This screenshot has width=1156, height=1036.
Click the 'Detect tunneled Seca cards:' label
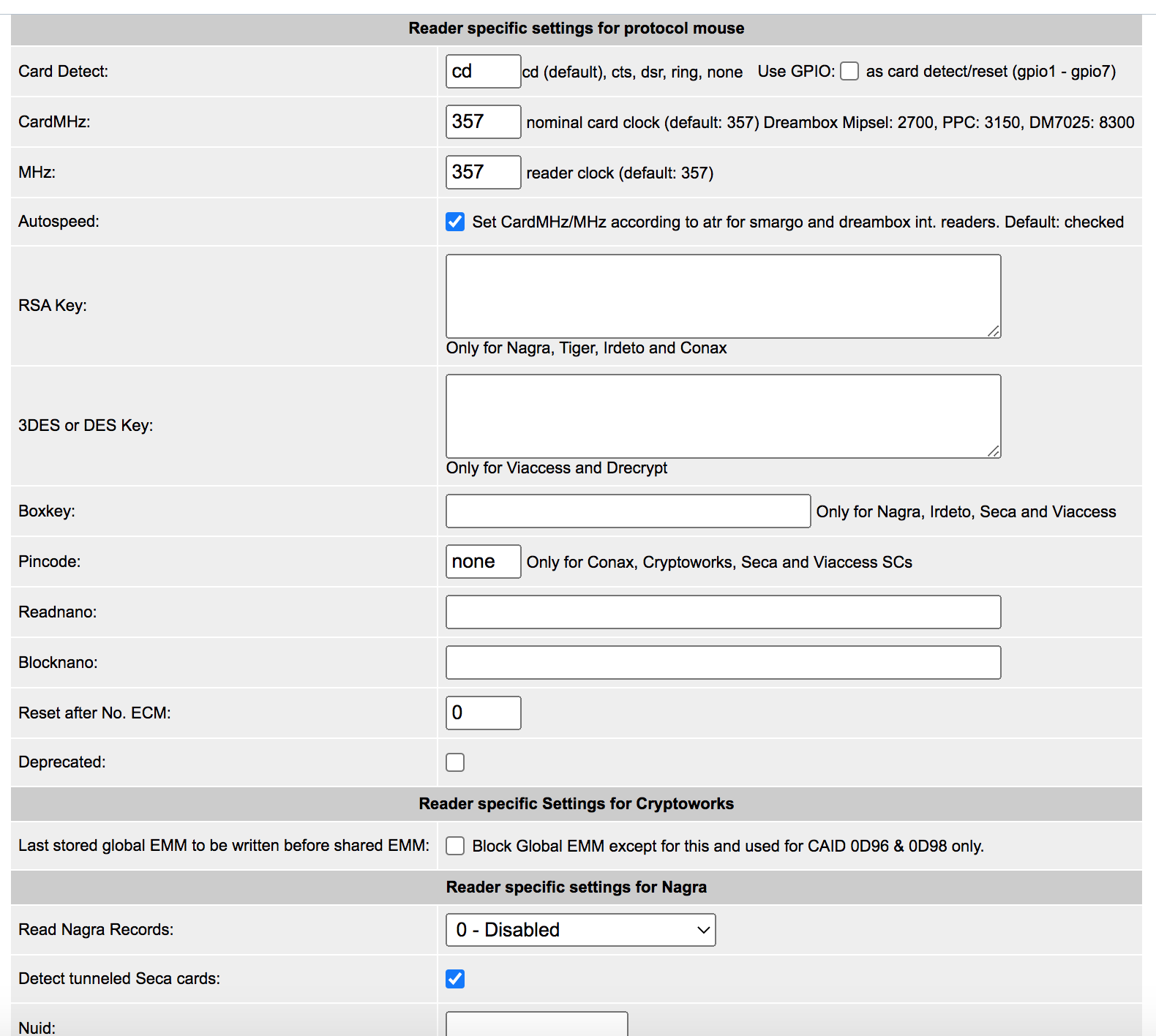click(x=119, y=979)
